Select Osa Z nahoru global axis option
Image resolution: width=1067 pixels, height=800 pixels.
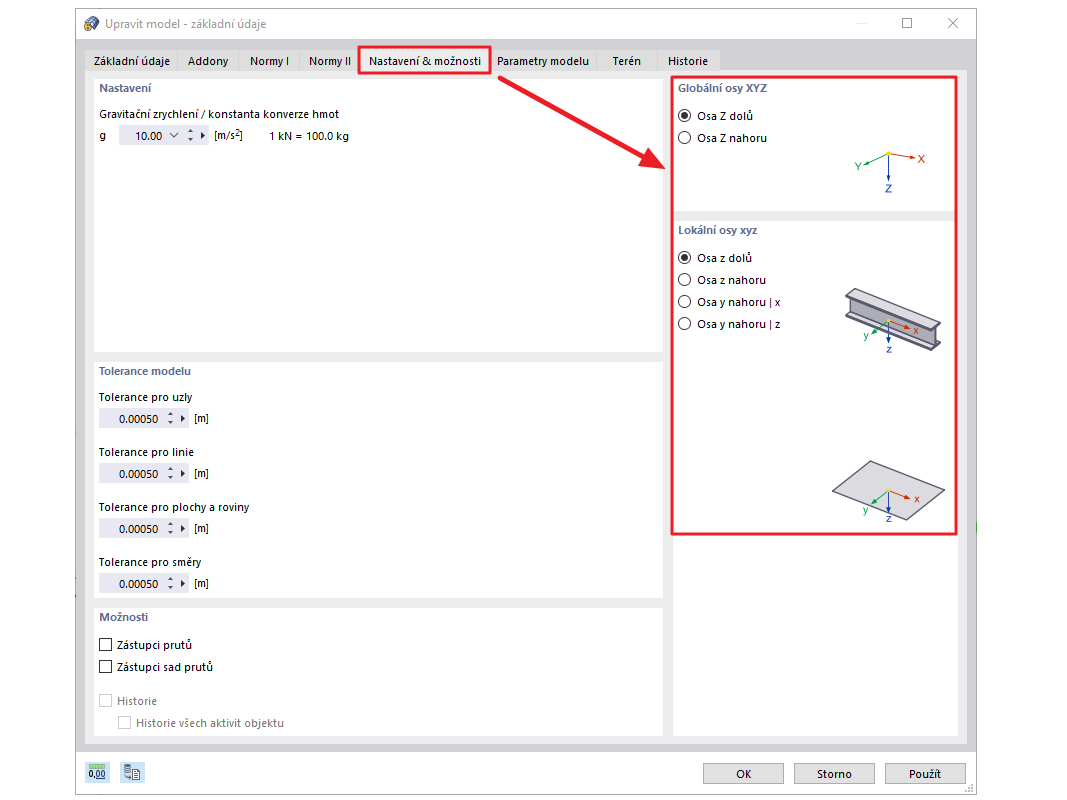(685, 137)
